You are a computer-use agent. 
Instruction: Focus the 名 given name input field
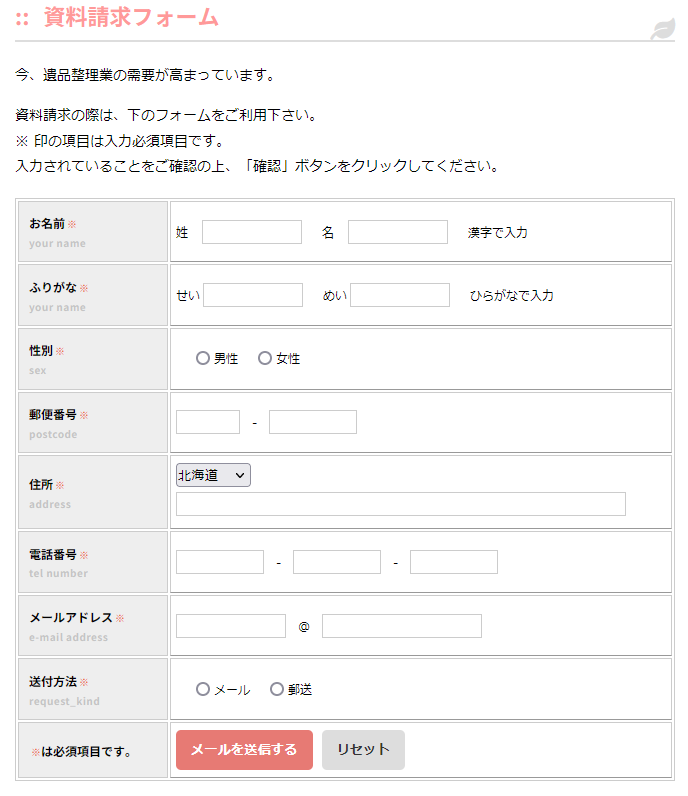[x=398, y=232]
